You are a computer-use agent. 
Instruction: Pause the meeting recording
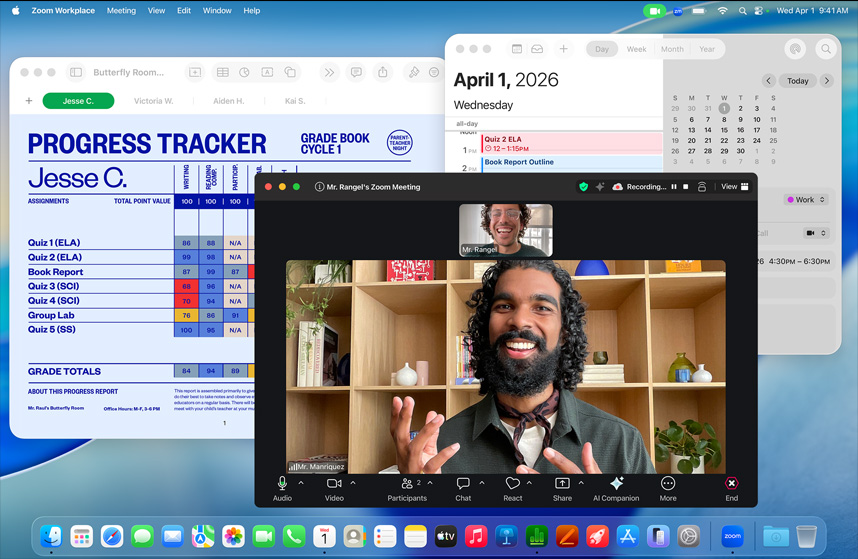click(x=674, y=187)
